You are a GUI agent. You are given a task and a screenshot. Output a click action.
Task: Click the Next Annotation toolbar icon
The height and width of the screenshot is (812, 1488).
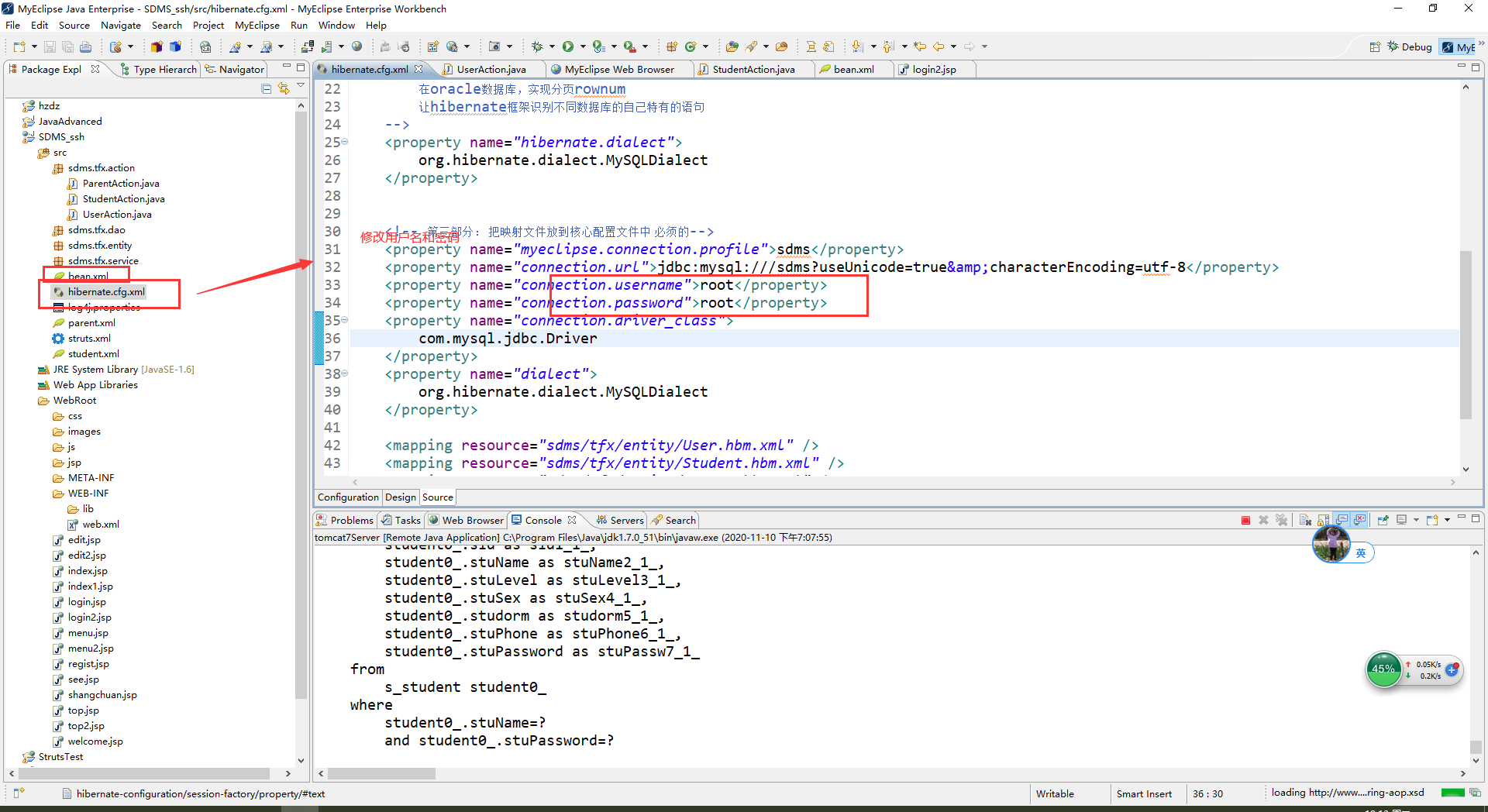tap(858, 46)
